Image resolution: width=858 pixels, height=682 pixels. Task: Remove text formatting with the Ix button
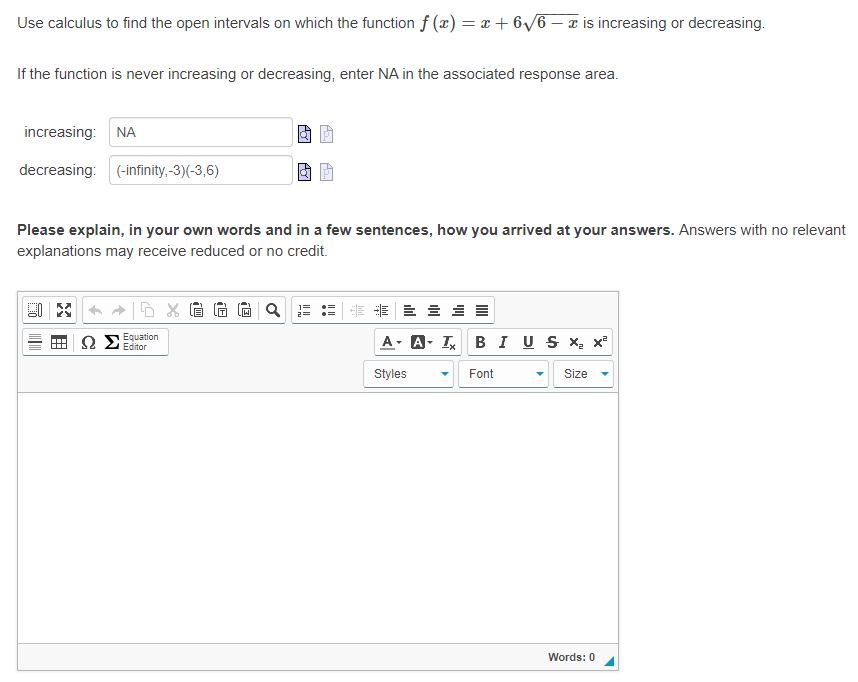[x=446, y=341]
